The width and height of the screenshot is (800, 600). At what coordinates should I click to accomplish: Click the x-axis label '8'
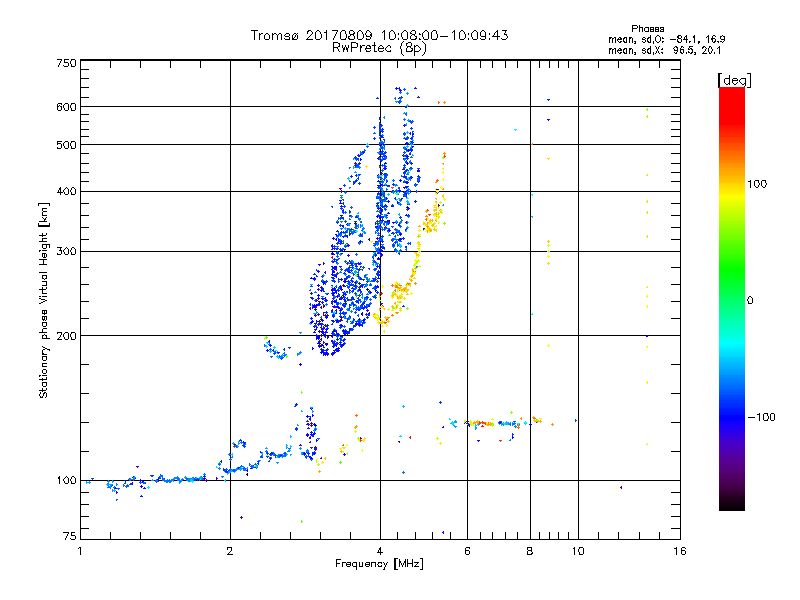pos(530,551)
